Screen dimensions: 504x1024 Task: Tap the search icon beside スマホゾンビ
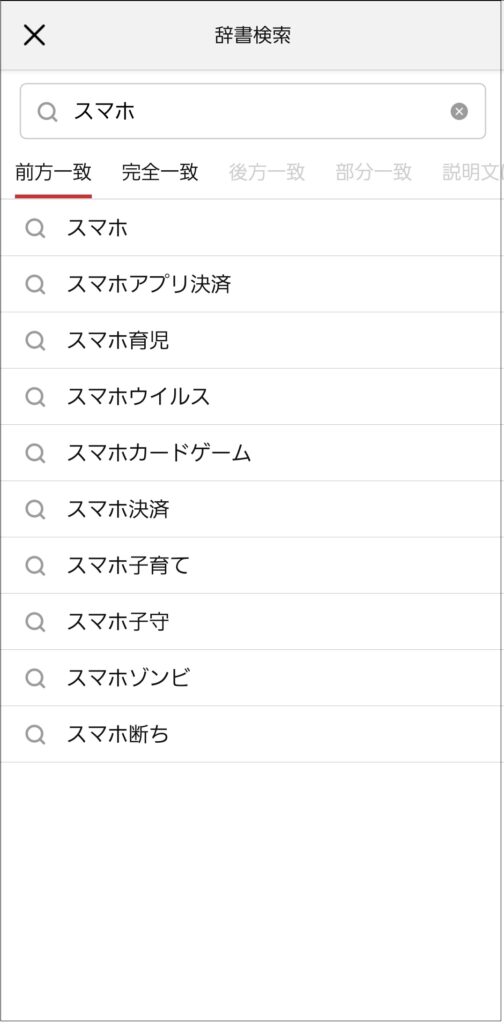(x=35, y=679)
